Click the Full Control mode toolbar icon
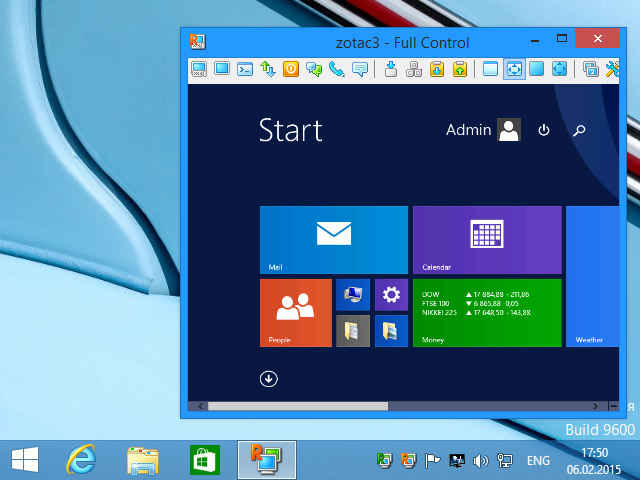 click(x=199, y=69)
